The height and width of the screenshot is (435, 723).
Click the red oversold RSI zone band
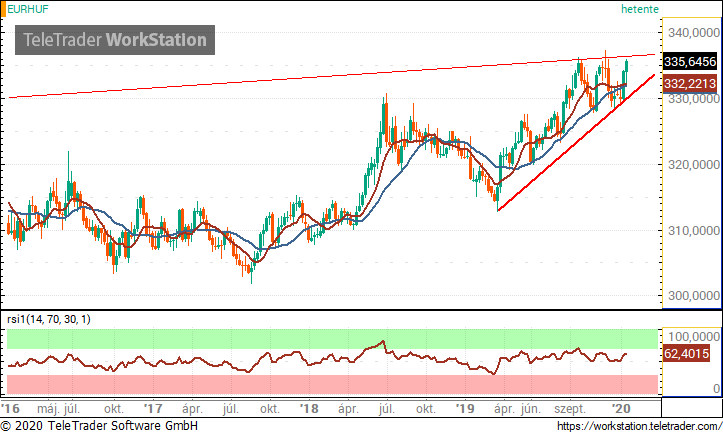tap(332, 384)
